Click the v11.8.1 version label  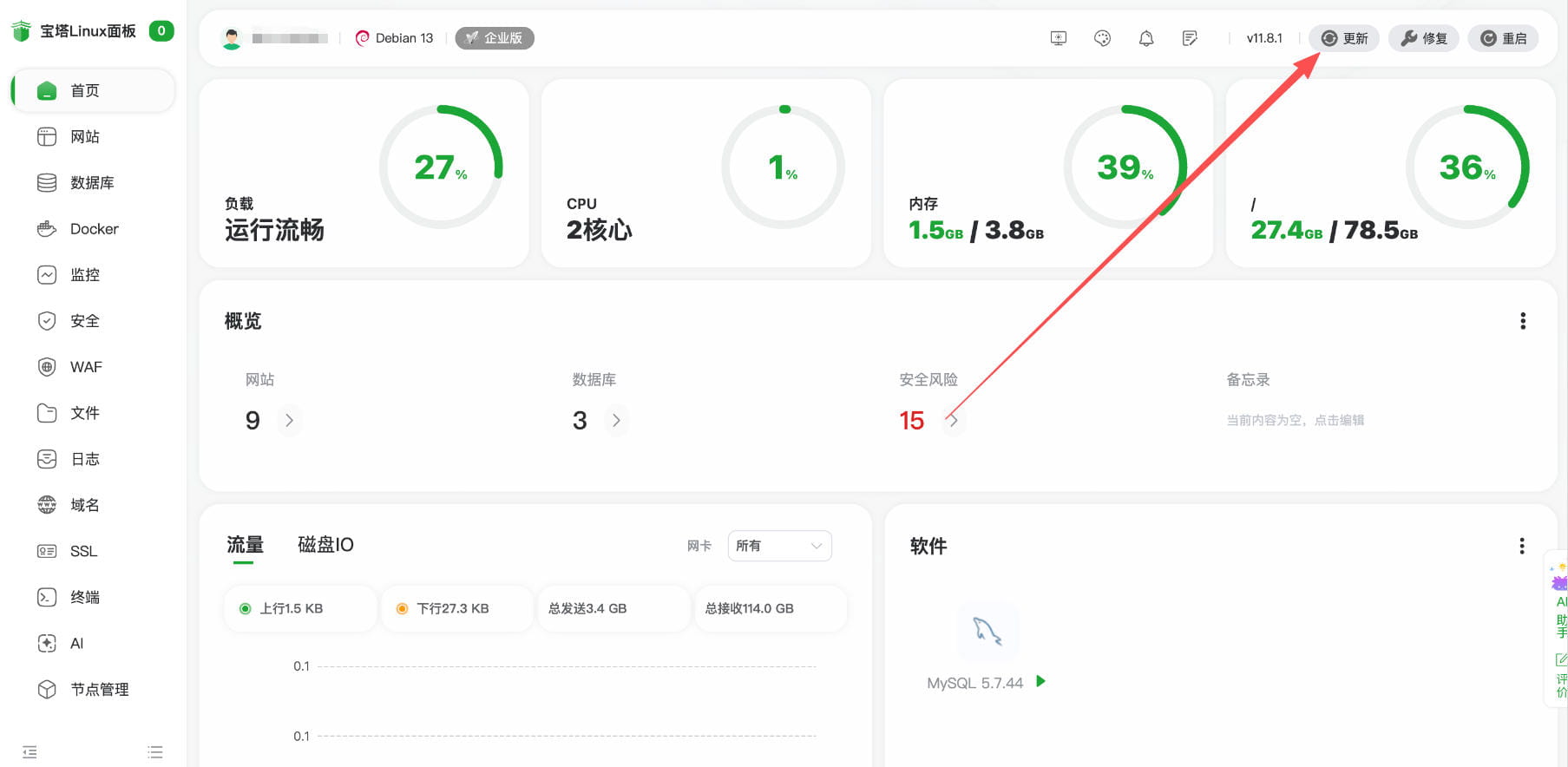pos(1264,38)
